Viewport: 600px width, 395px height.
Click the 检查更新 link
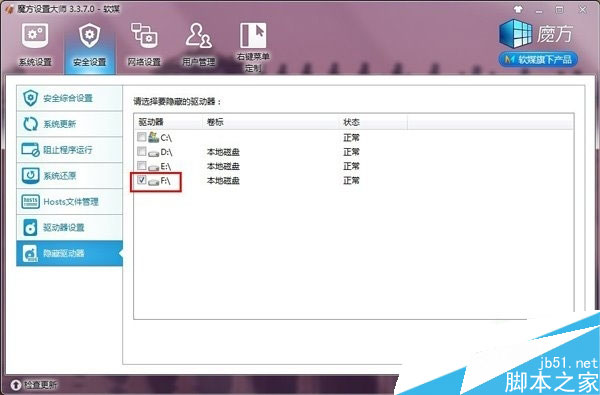tap(40, 384)
